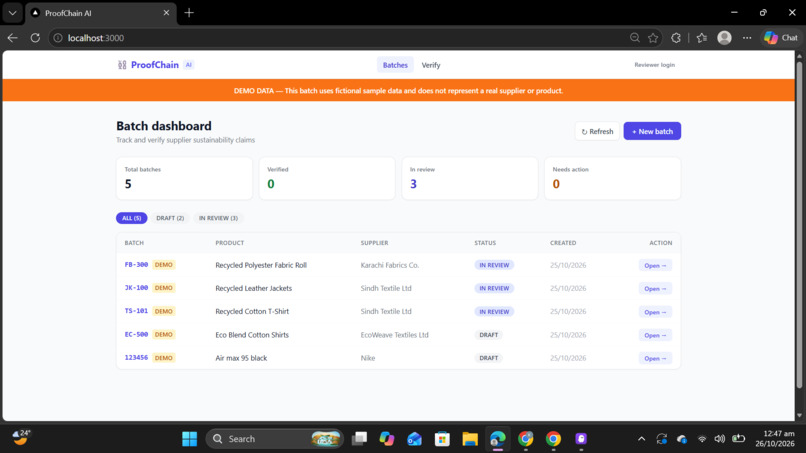Click 'Recycled Polyester Fabric Roll' product
Viewport: 806px width, 453px height.
point(261,265)
